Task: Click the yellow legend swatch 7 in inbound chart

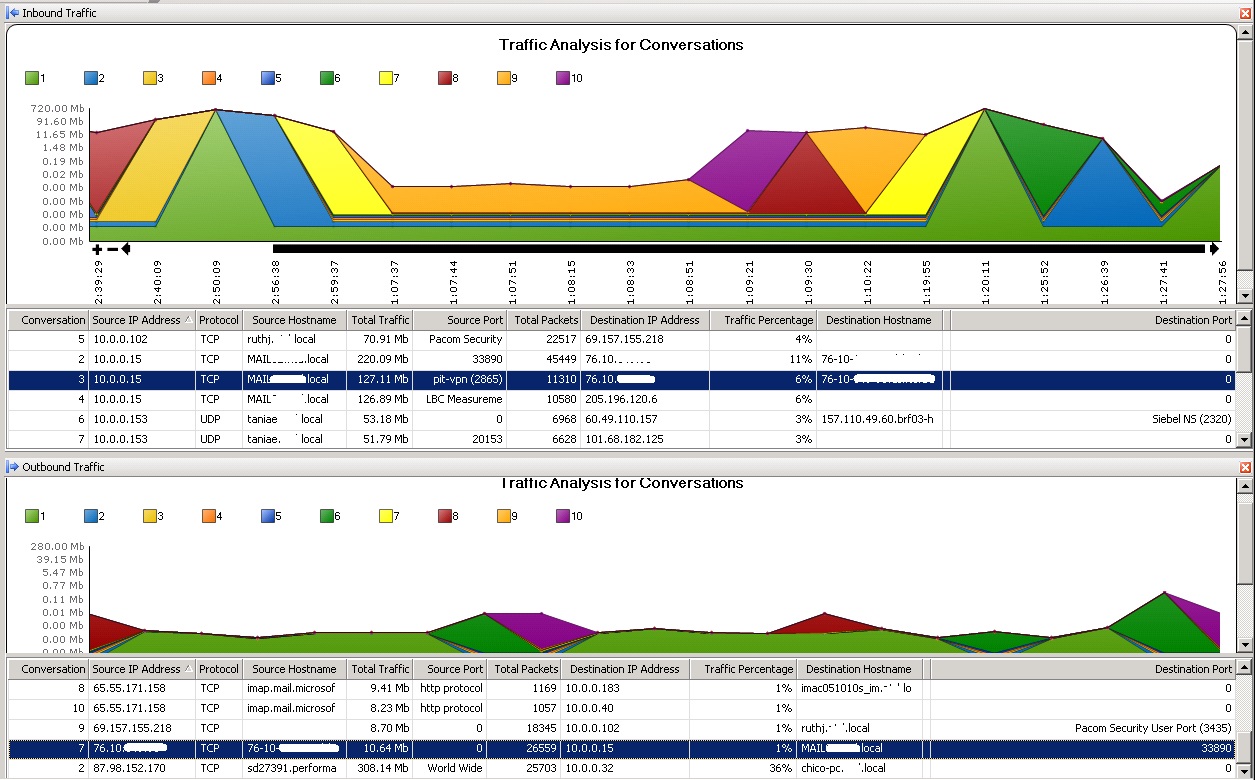Action: (388, 77)
